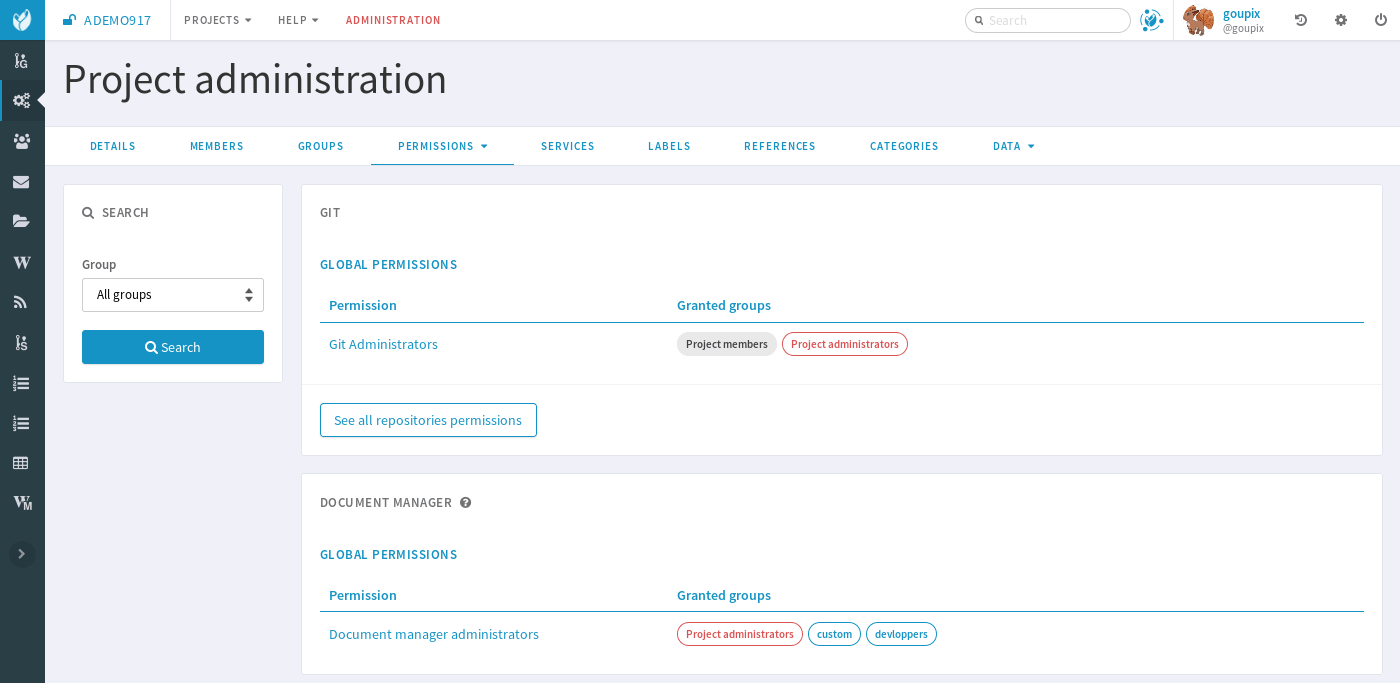Image resolution: width=1400 pixels, height=683 pixels.
Task: Open the Git service from the sidebar
Action: point(22,60)
